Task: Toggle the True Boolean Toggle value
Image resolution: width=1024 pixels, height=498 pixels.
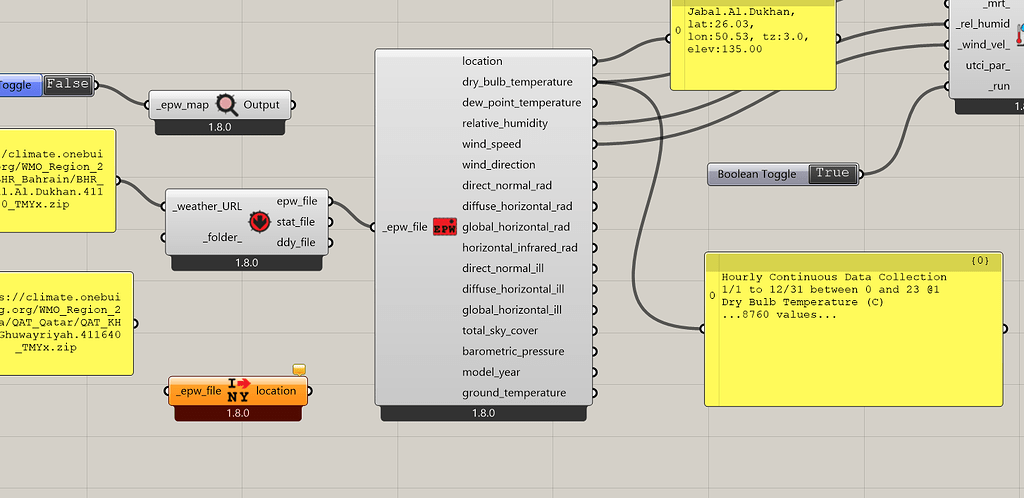Action: [x=832, y=174]
